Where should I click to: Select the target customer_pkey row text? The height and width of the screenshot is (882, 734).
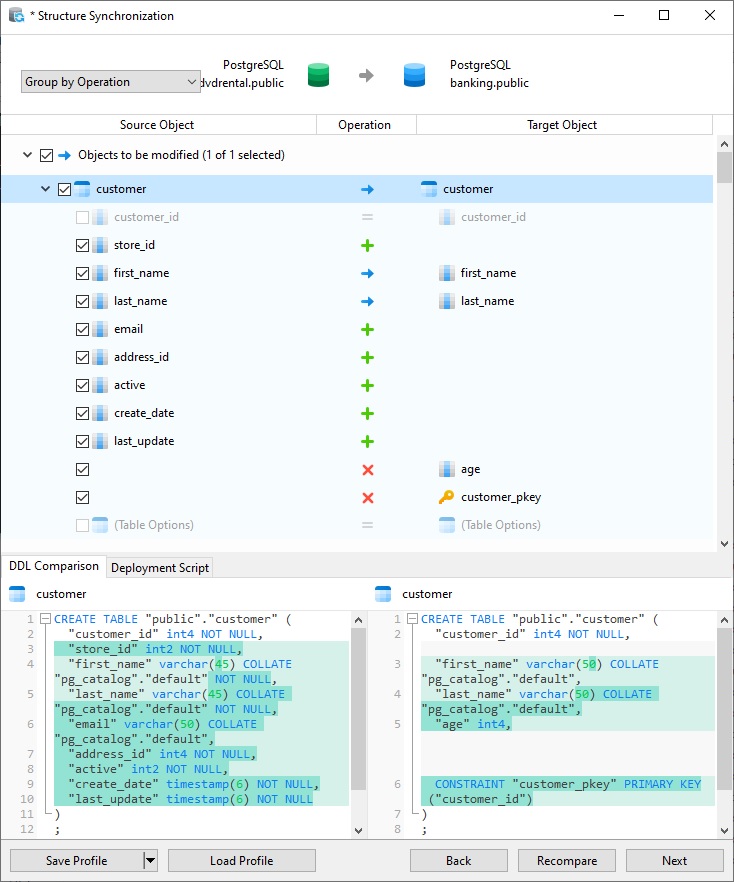(501, 497)
